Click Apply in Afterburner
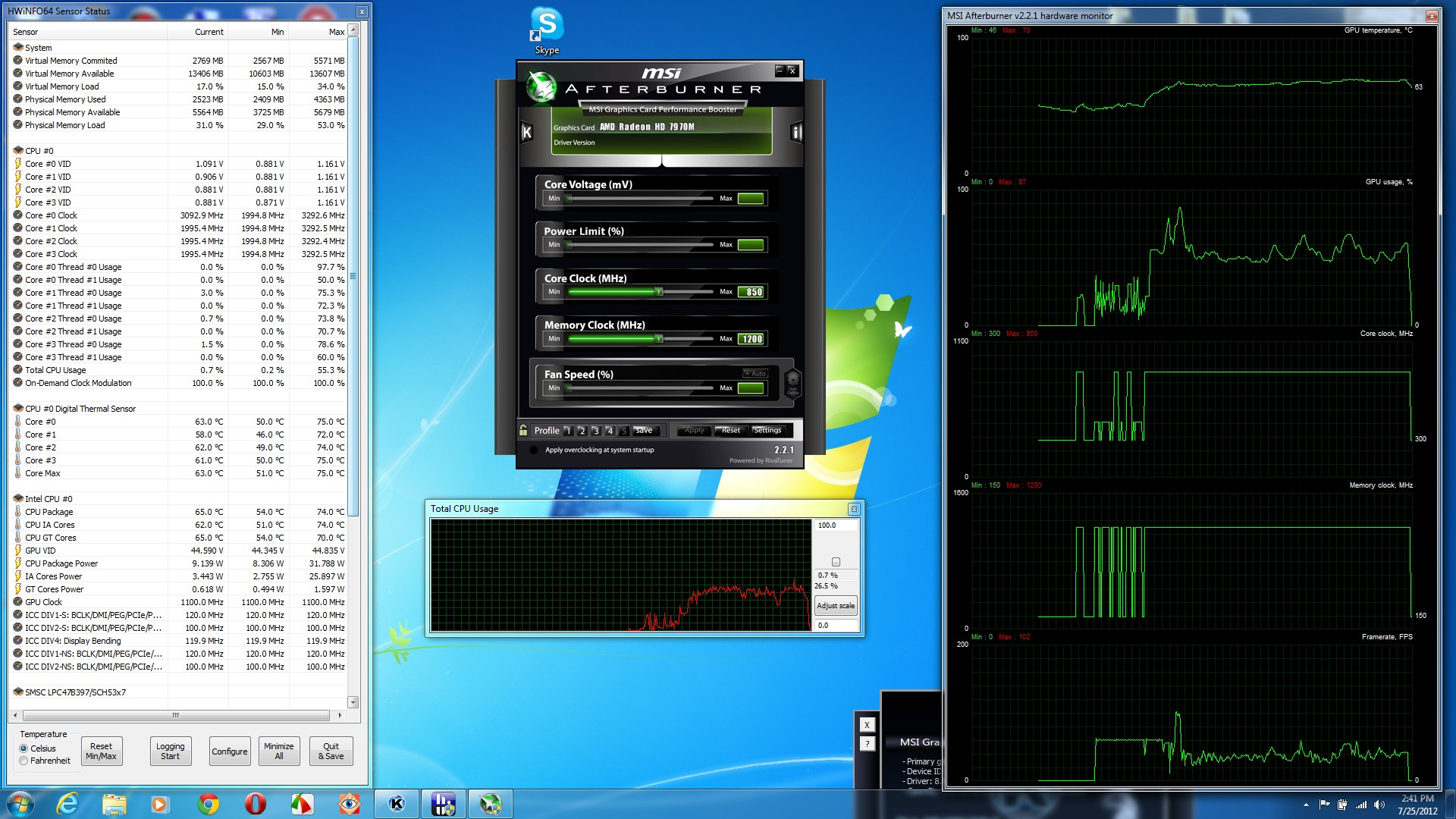 (x=695, y=430)
